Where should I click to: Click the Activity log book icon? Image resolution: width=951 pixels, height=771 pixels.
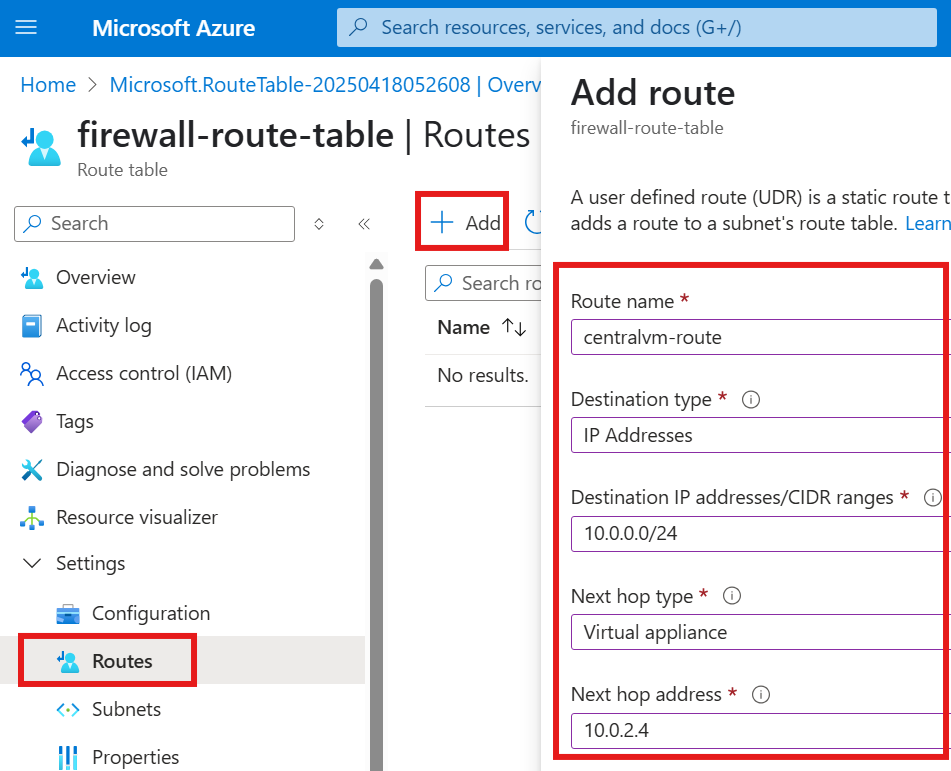pyautogui.click(x=32, y=326)
